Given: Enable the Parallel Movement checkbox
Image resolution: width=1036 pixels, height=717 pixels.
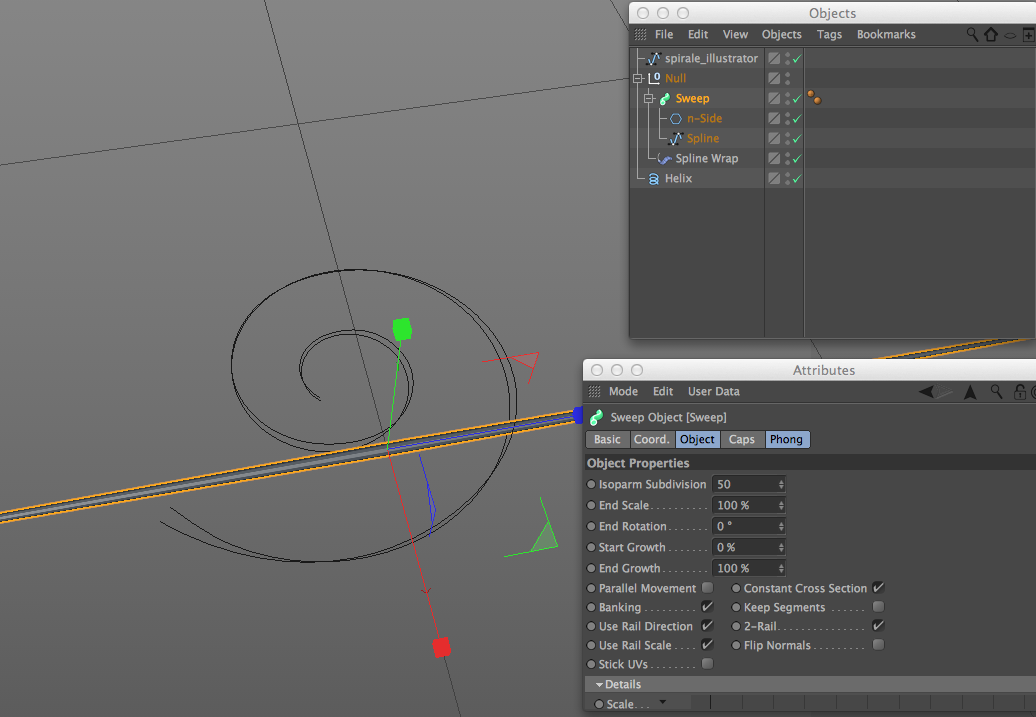Looking at the screenshot, I should pos(708,587).
